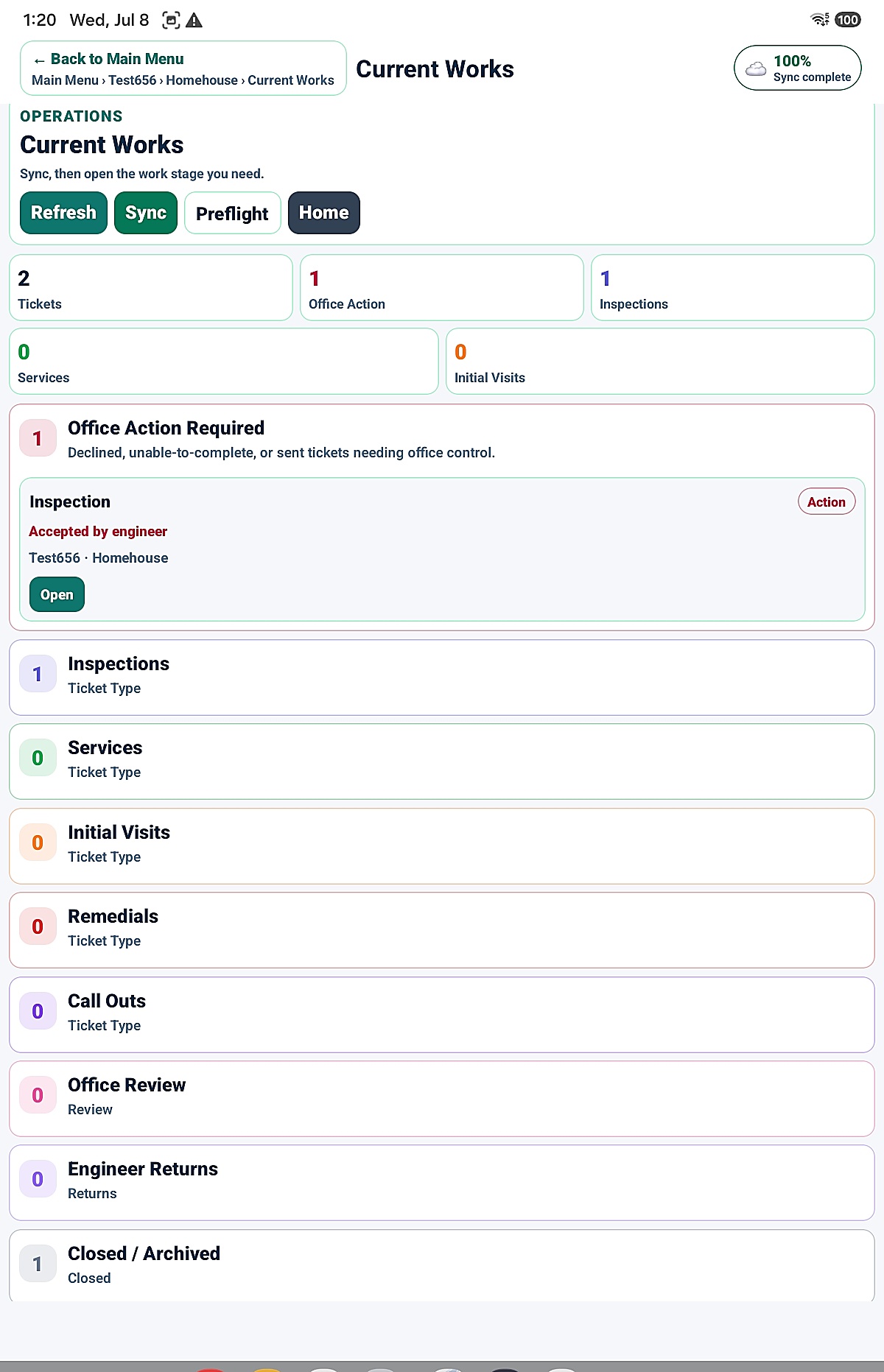This screenshot has height=1372, width=884.
Task: Click the red count badge of Office Action Required
Action: tap(38, 439)
